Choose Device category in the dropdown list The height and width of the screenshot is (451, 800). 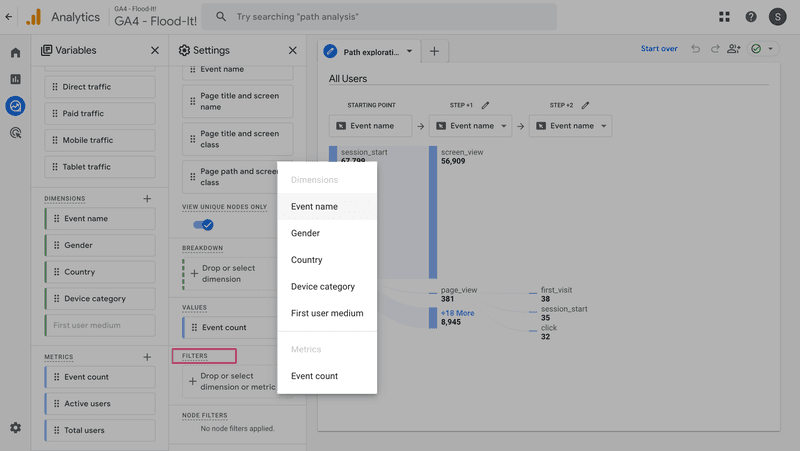[322, 287]
